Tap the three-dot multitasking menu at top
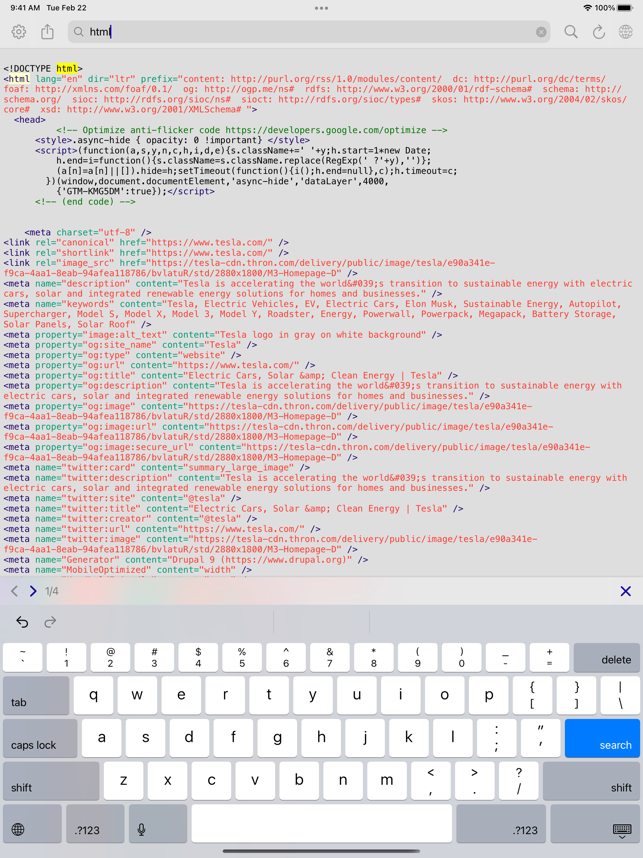643x858 pixels. 321,8
